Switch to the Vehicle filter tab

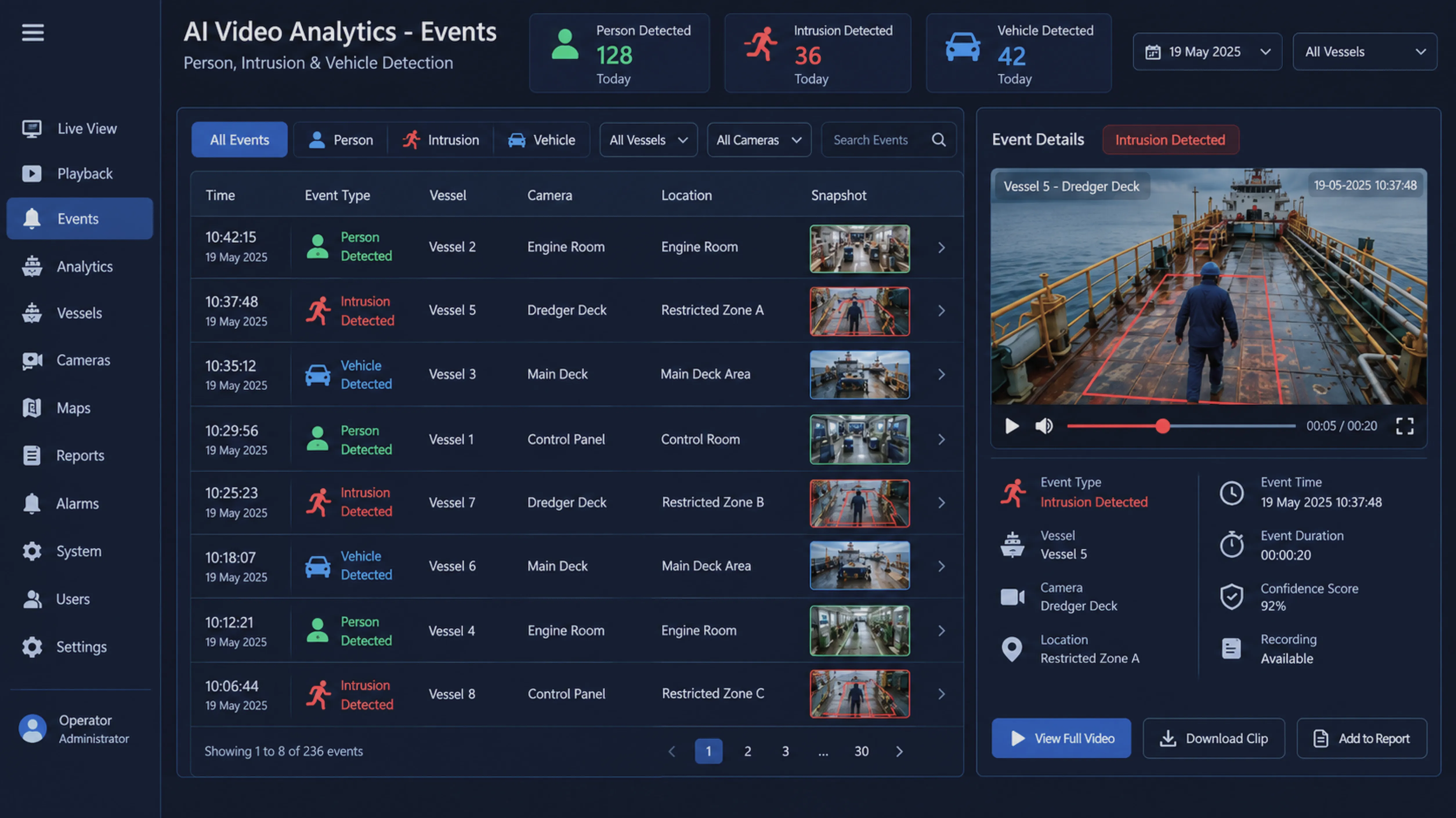(x=542, y=140)
